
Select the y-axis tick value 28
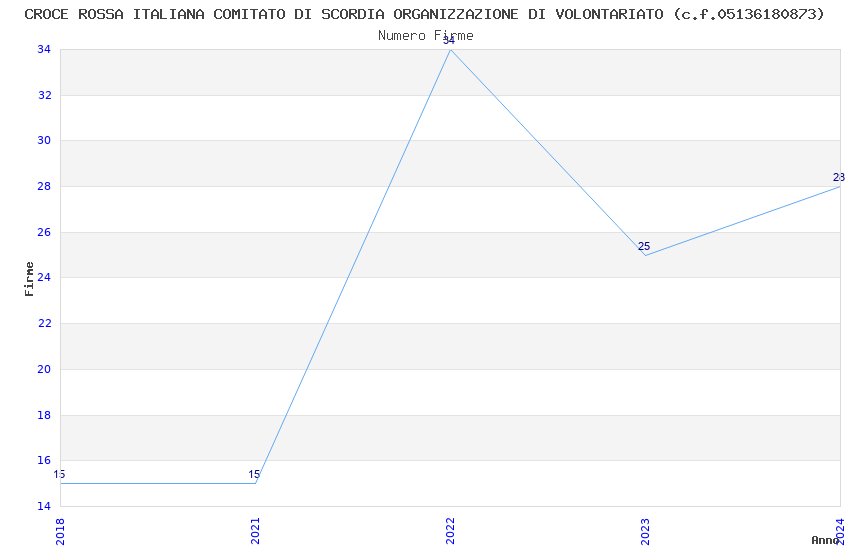coord(44,186)
